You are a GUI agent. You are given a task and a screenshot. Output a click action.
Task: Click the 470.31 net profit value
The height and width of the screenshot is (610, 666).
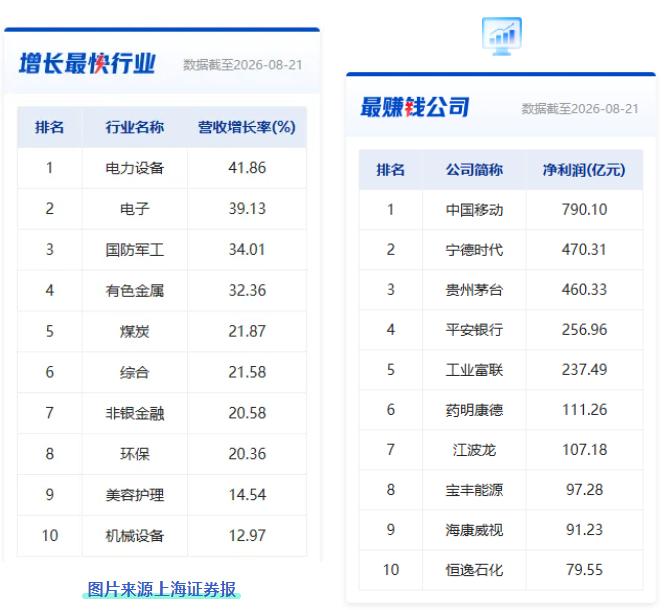tap(584, 250)
